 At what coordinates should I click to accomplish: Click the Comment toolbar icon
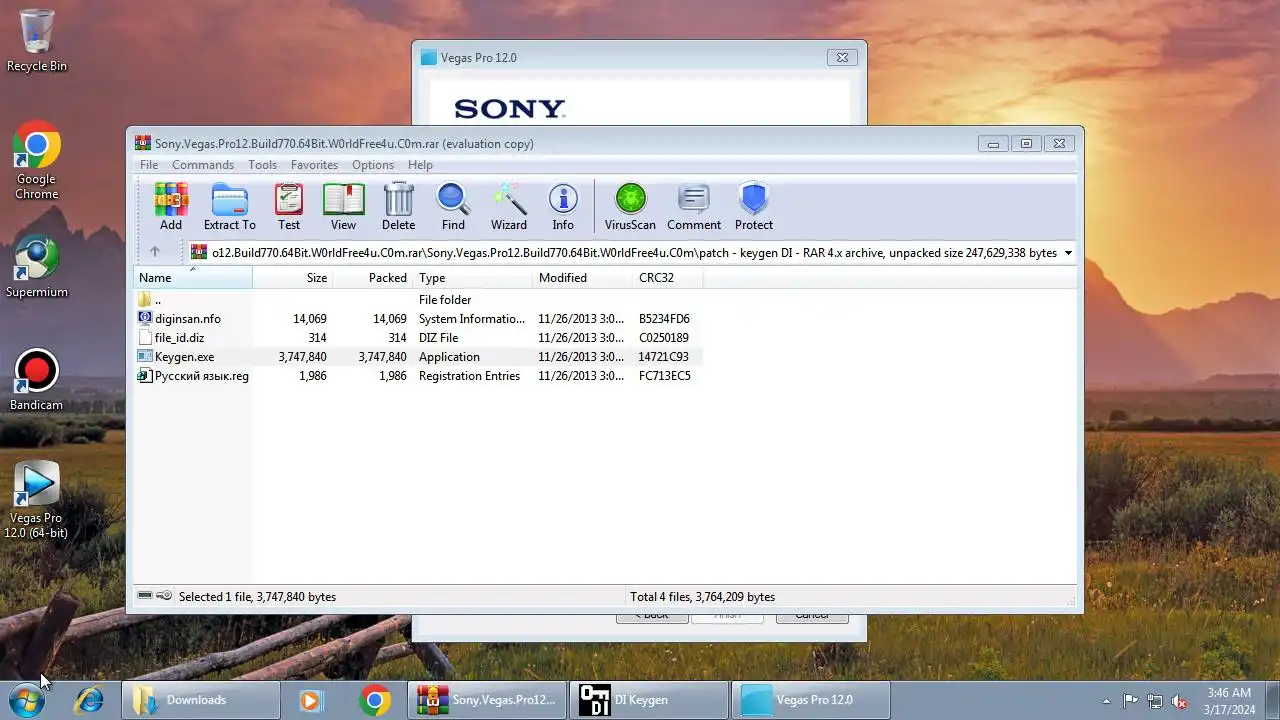694,207
